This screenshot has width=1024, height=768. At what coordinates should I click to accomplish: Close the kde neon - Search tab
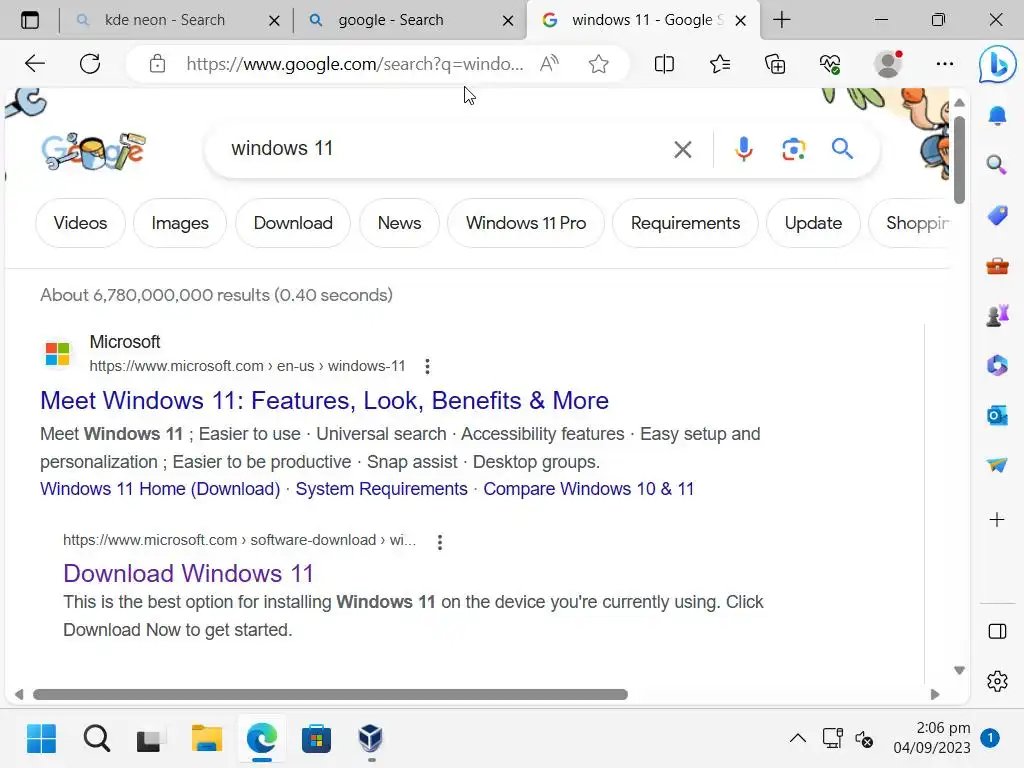274,21
